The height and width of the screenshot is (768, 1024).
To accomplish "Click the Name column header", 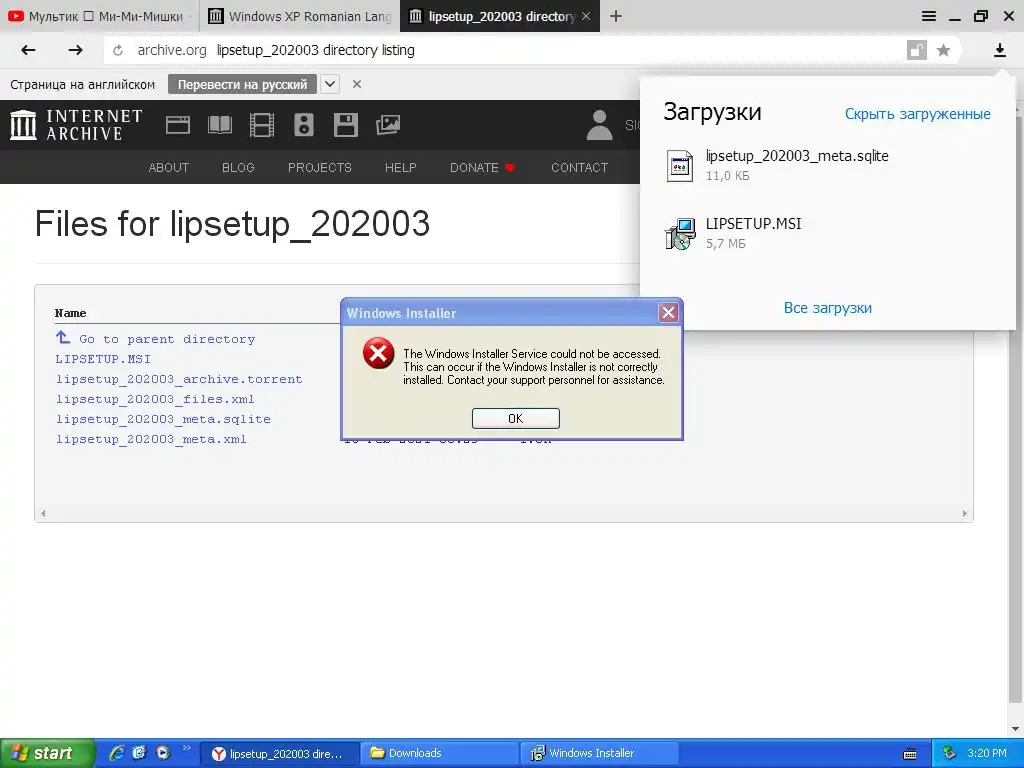I will tap(71, 313).
